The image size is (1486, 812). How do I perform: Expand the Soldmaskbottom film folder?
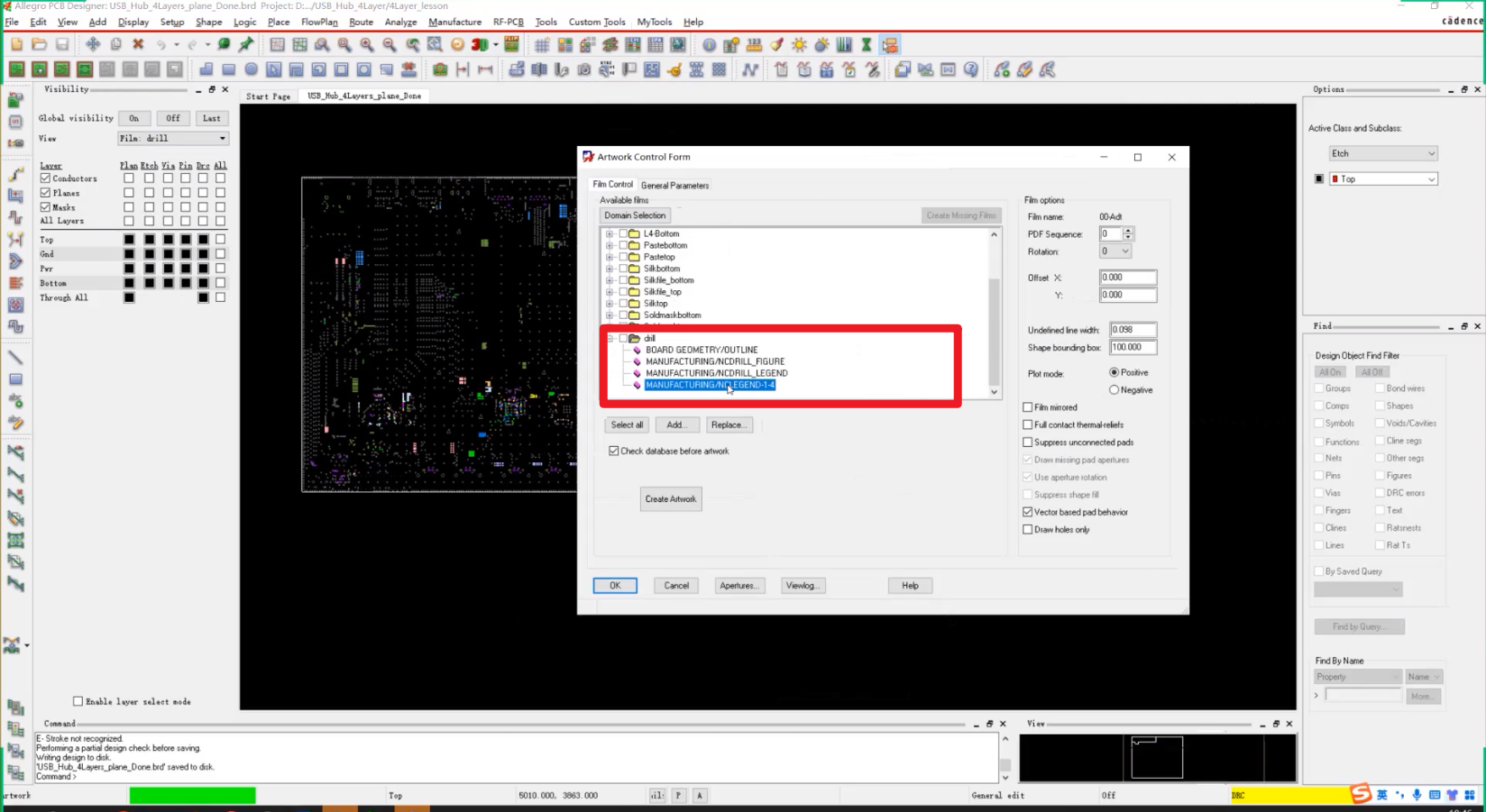pos(610,315)
